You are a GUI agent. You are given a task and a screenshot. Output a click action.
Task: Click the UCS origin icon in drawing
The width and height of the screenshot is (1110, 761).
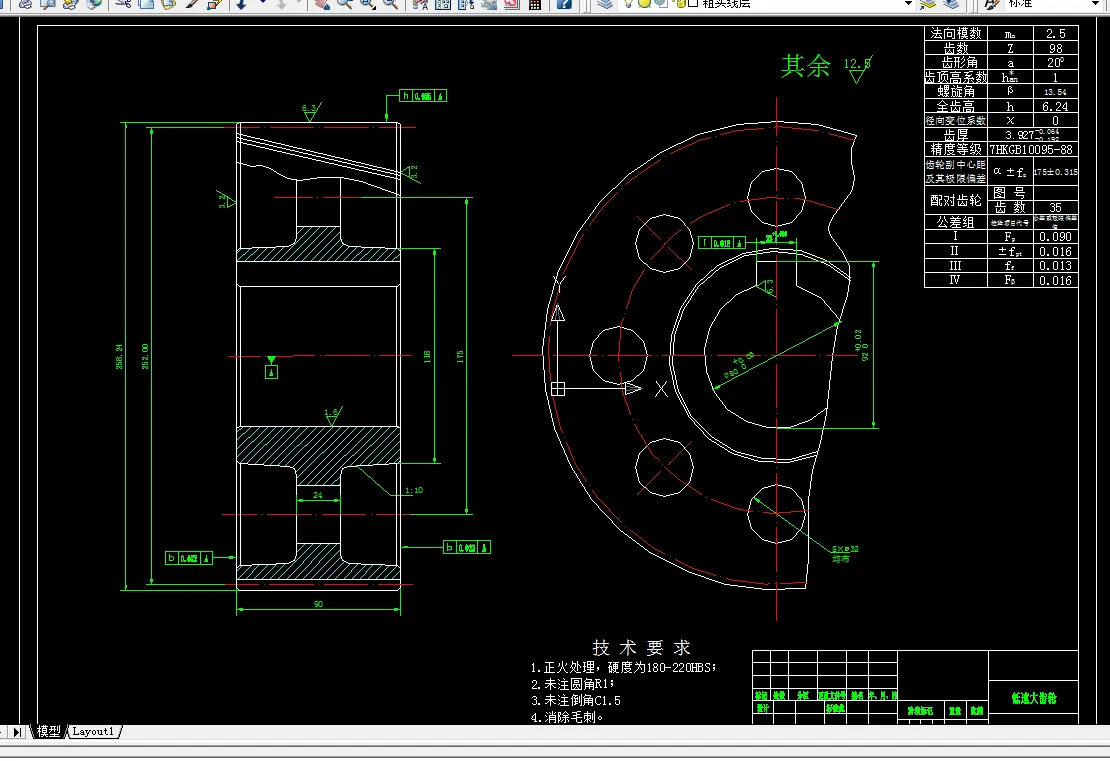click(558, 389)
